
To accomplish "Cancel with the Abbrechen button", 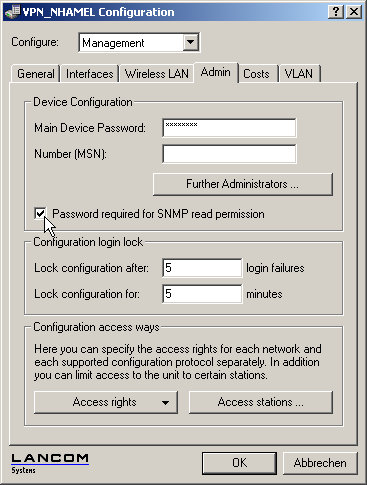I will pyautogui.click(x=320, y=463).
